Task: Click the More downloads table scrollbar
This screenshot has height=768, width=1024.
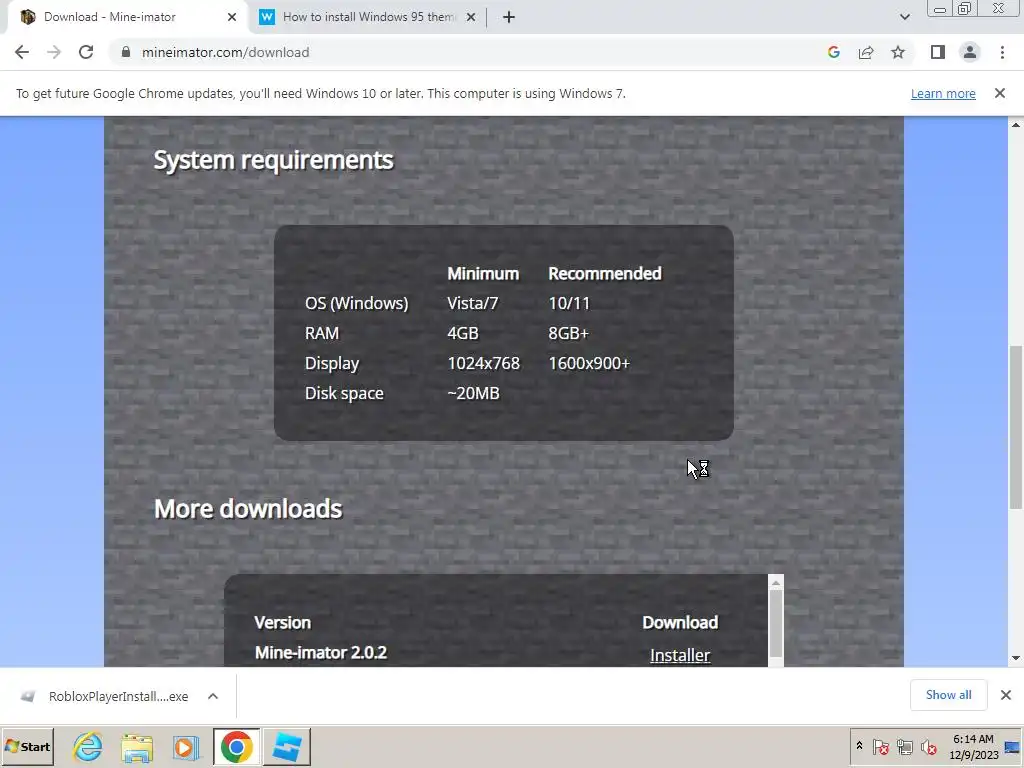Action: coord(776,624)
